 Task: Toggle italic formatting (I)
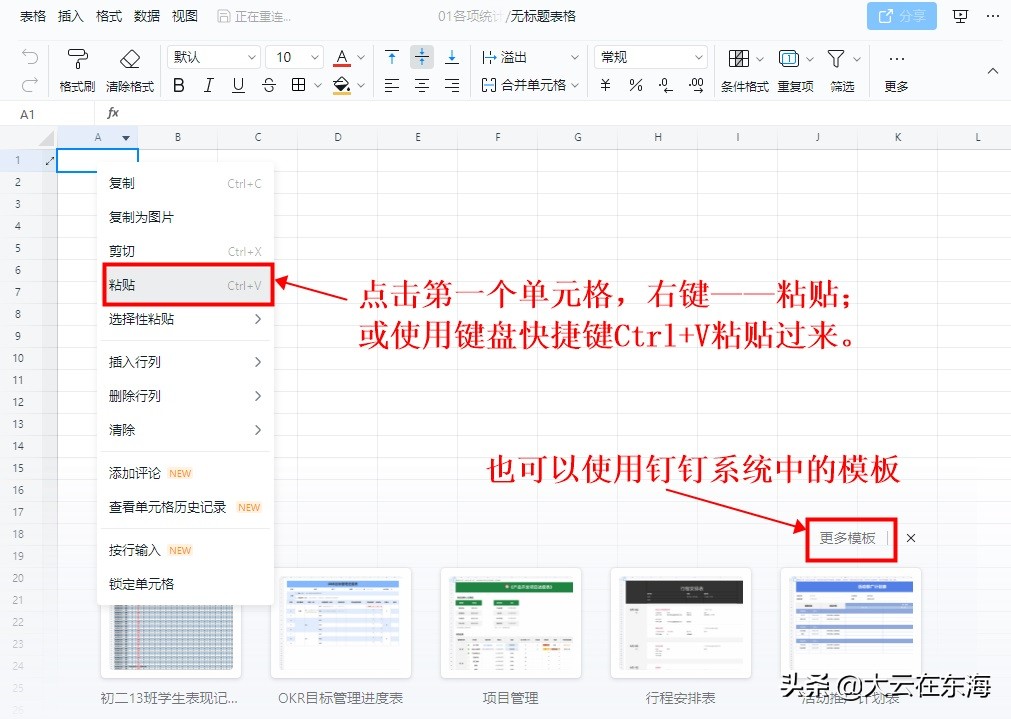click(209, 85)
